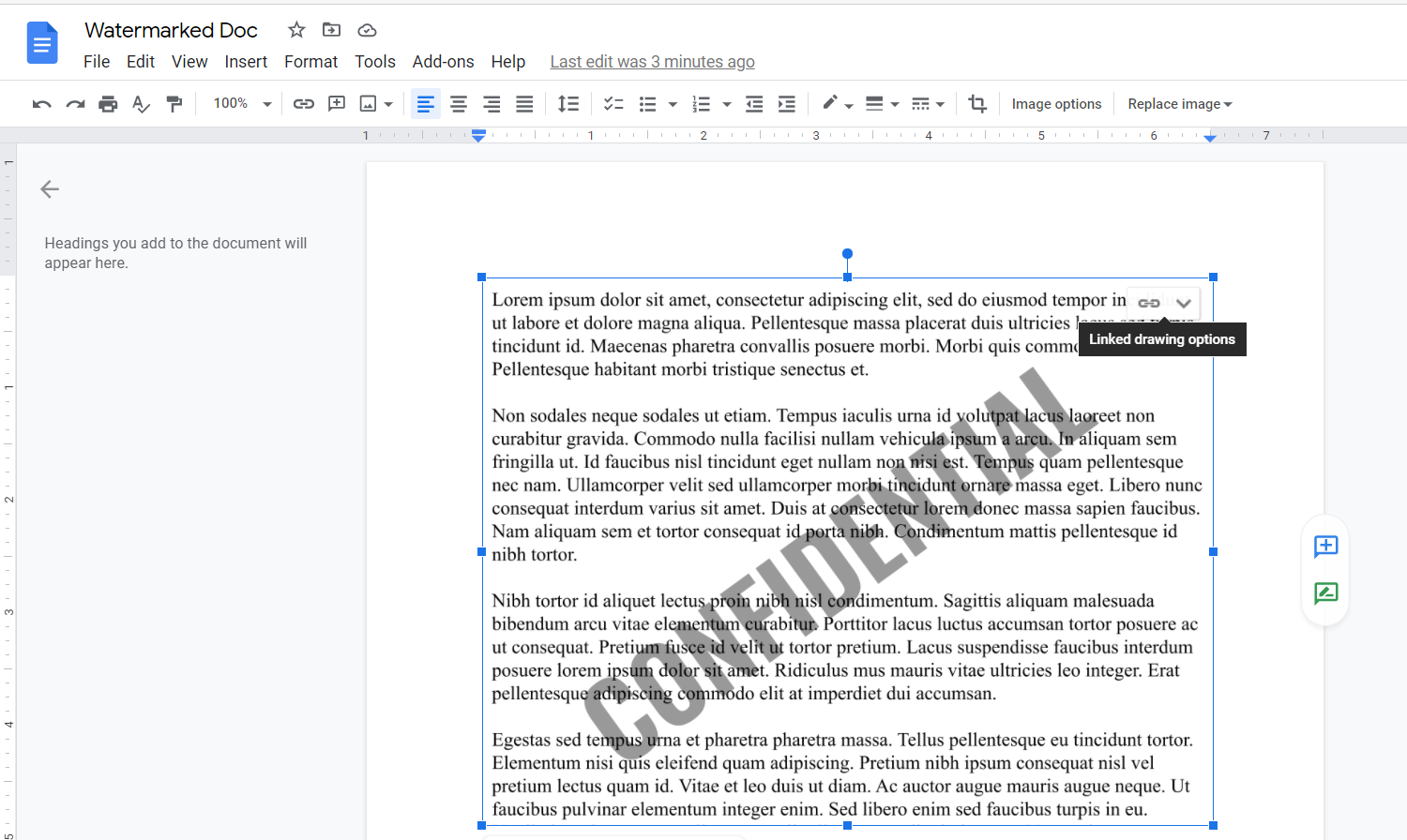The image size is (1407, 840).
Task: Click the Insert image toolbar icon
Action: pos(369,104)
